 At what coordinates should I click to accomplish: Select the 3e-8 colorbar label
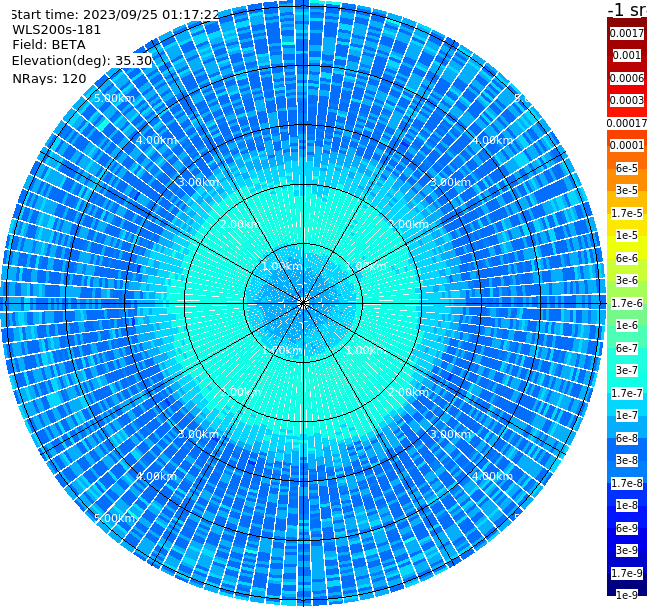[x=627, y=460]
